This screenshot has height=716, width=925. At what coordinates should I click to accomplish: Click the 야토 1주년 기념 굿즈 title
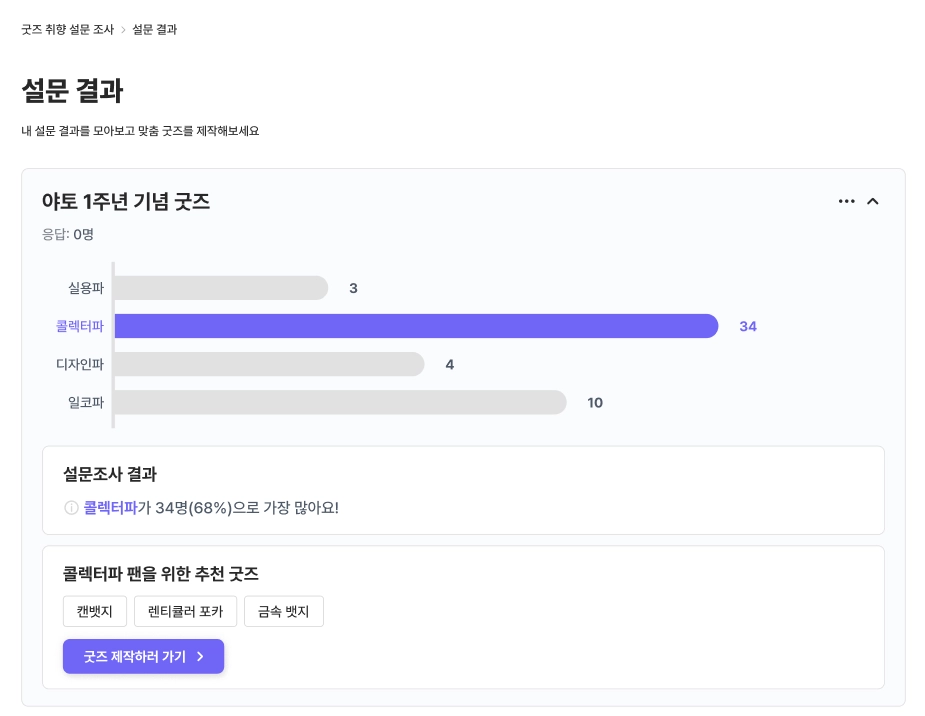tap(126, 201)
